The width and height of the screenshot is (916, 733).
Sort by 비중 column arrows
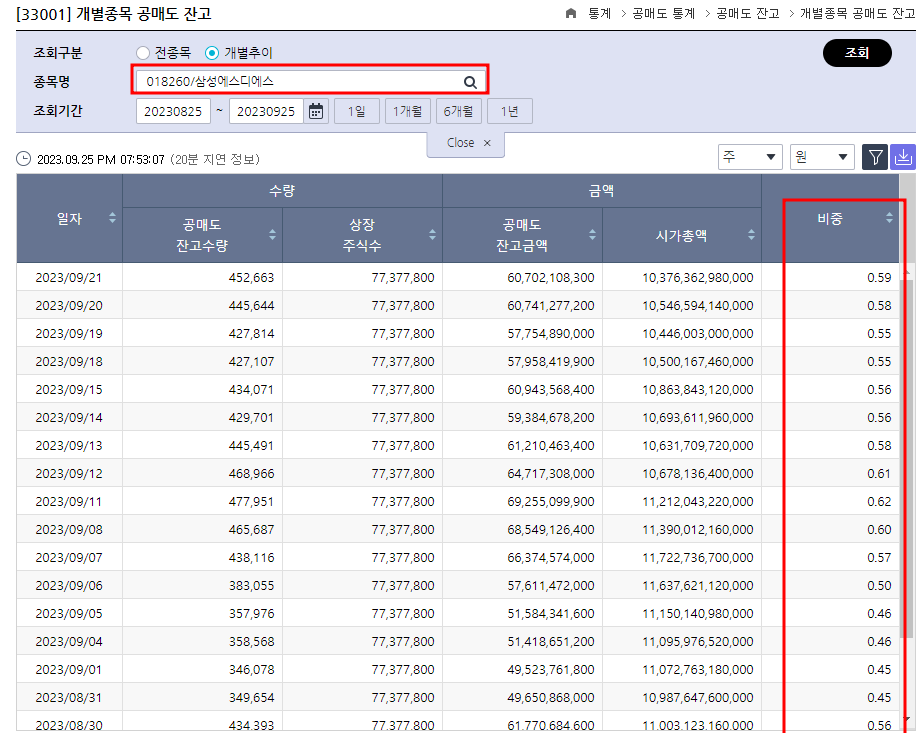[889, 218]
